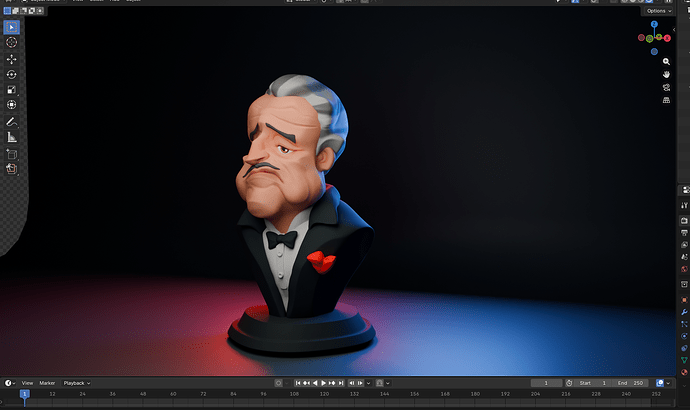Set selection mode to Extend
690x410 pixels.
(15, 11)
